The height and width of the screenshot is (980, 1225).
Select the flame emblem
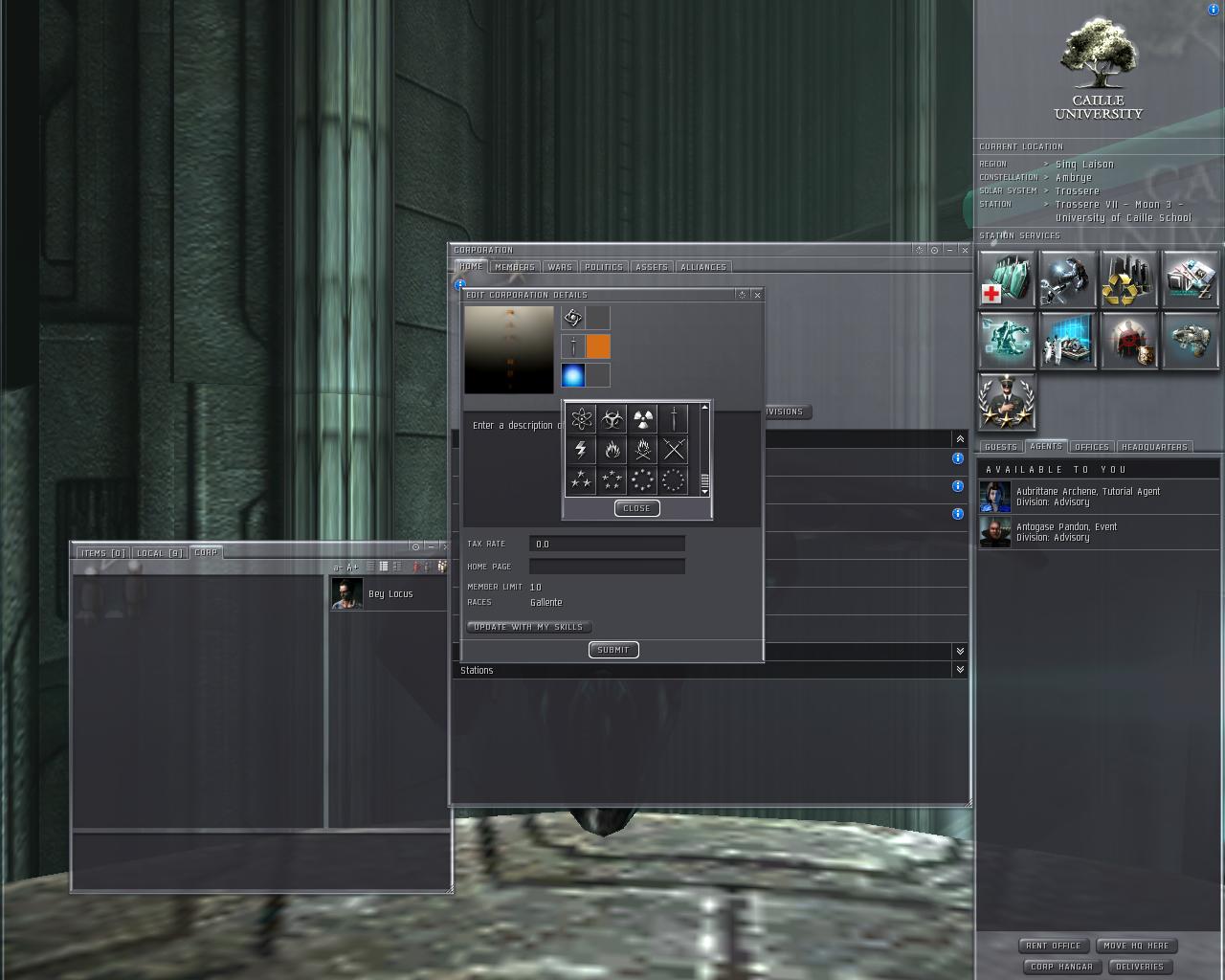[612, 450]
